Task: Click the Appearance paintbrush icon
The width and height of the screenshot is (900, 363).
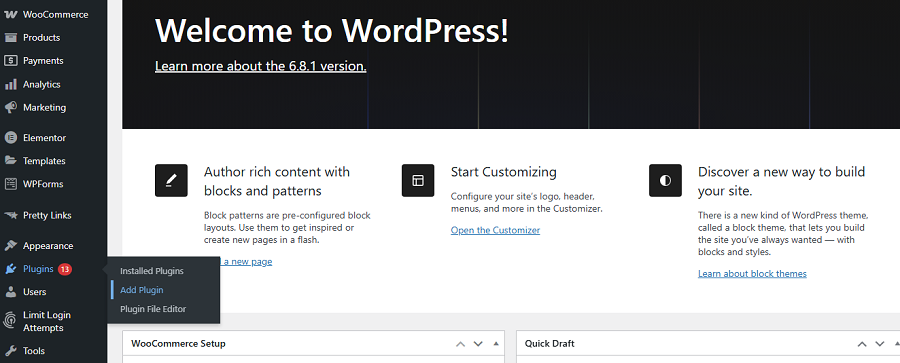Action: [10, 246]
